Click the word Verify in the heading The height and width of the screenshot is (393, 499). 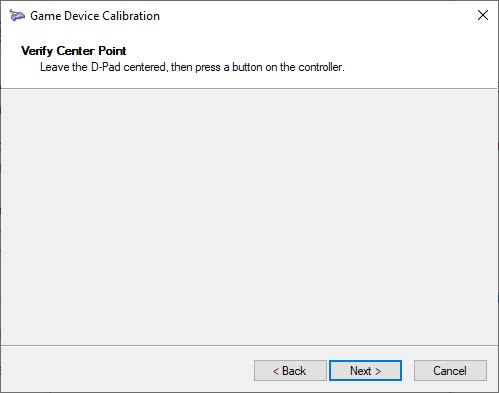37,51
